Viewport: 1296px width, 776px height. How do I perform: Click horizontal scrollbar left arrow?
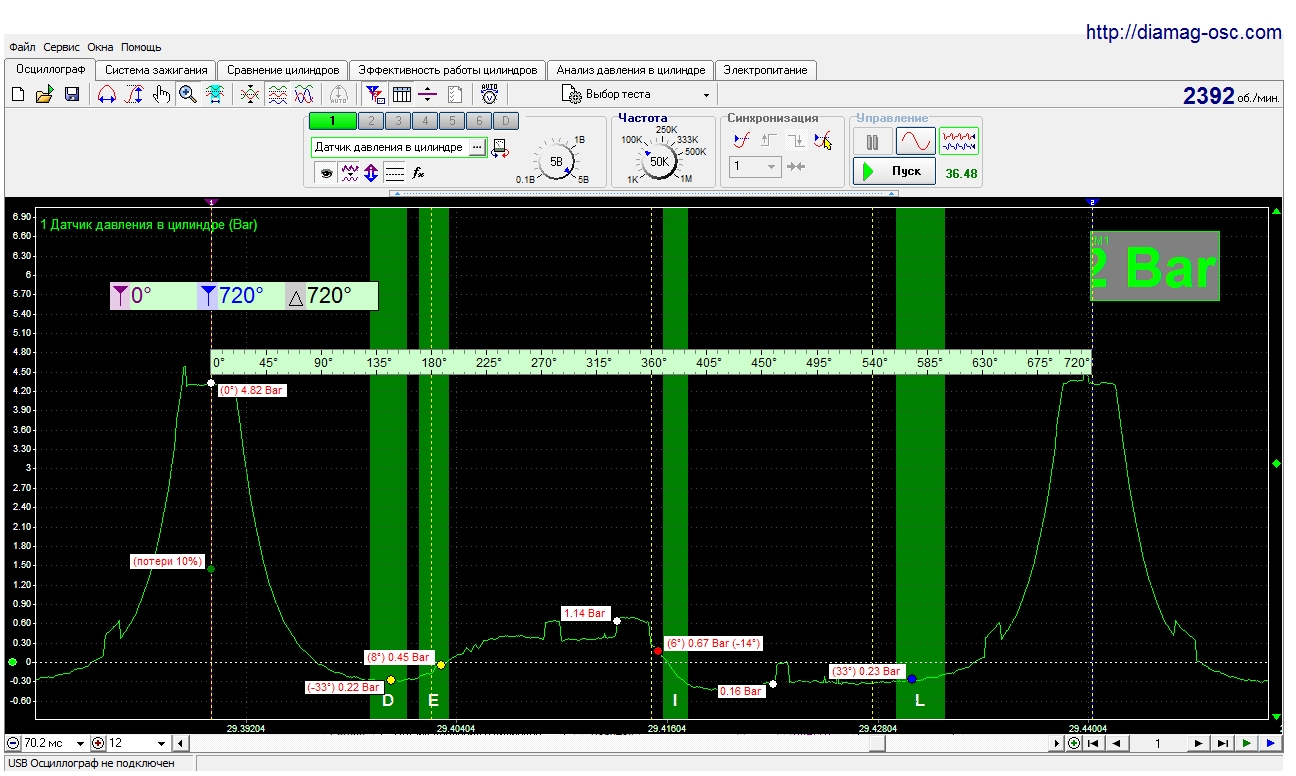click(x=180, y=743)
